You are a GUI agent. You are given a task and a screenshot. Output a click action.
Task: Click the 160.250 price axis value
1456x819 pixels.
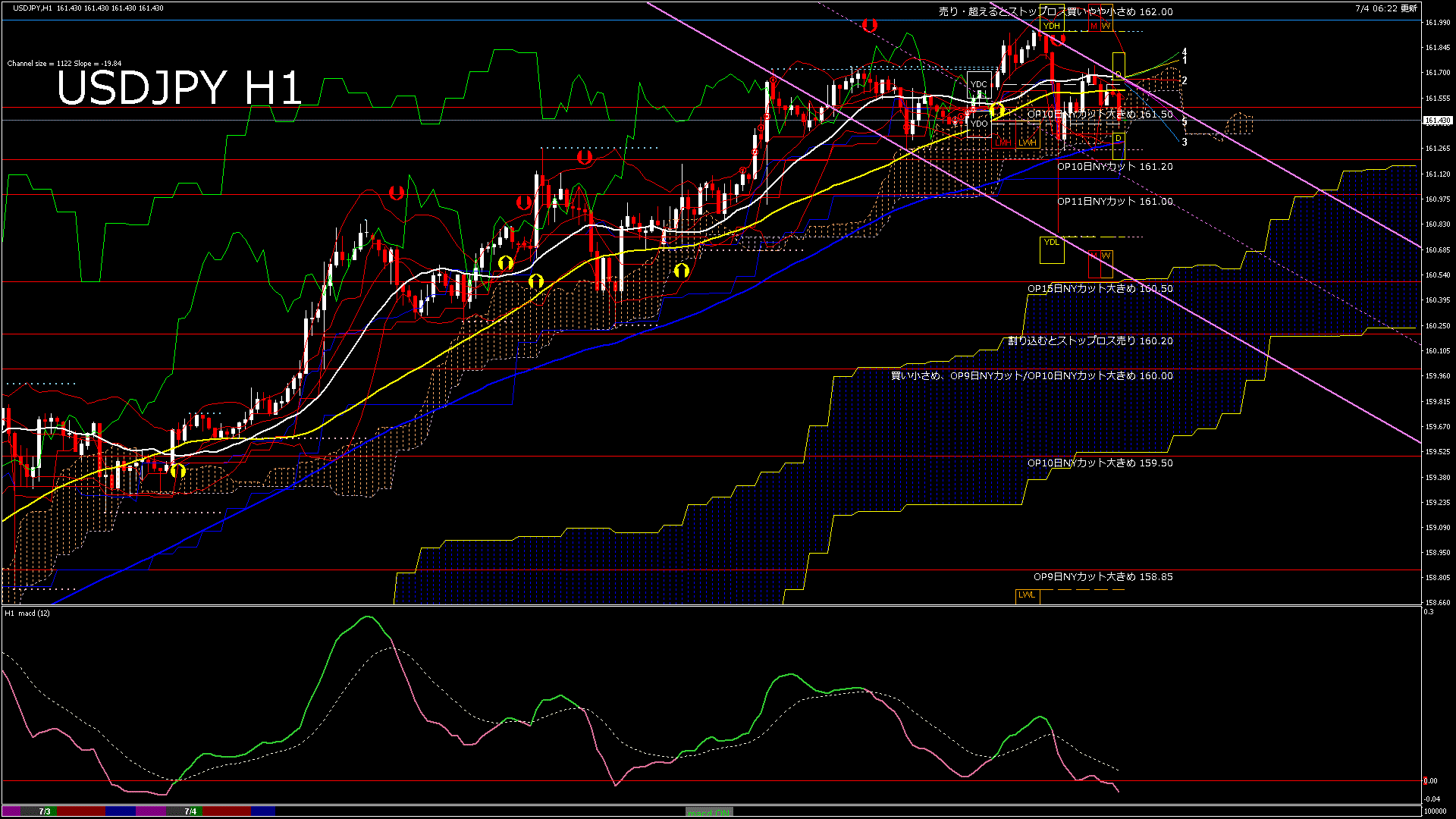pos(1438,326)
